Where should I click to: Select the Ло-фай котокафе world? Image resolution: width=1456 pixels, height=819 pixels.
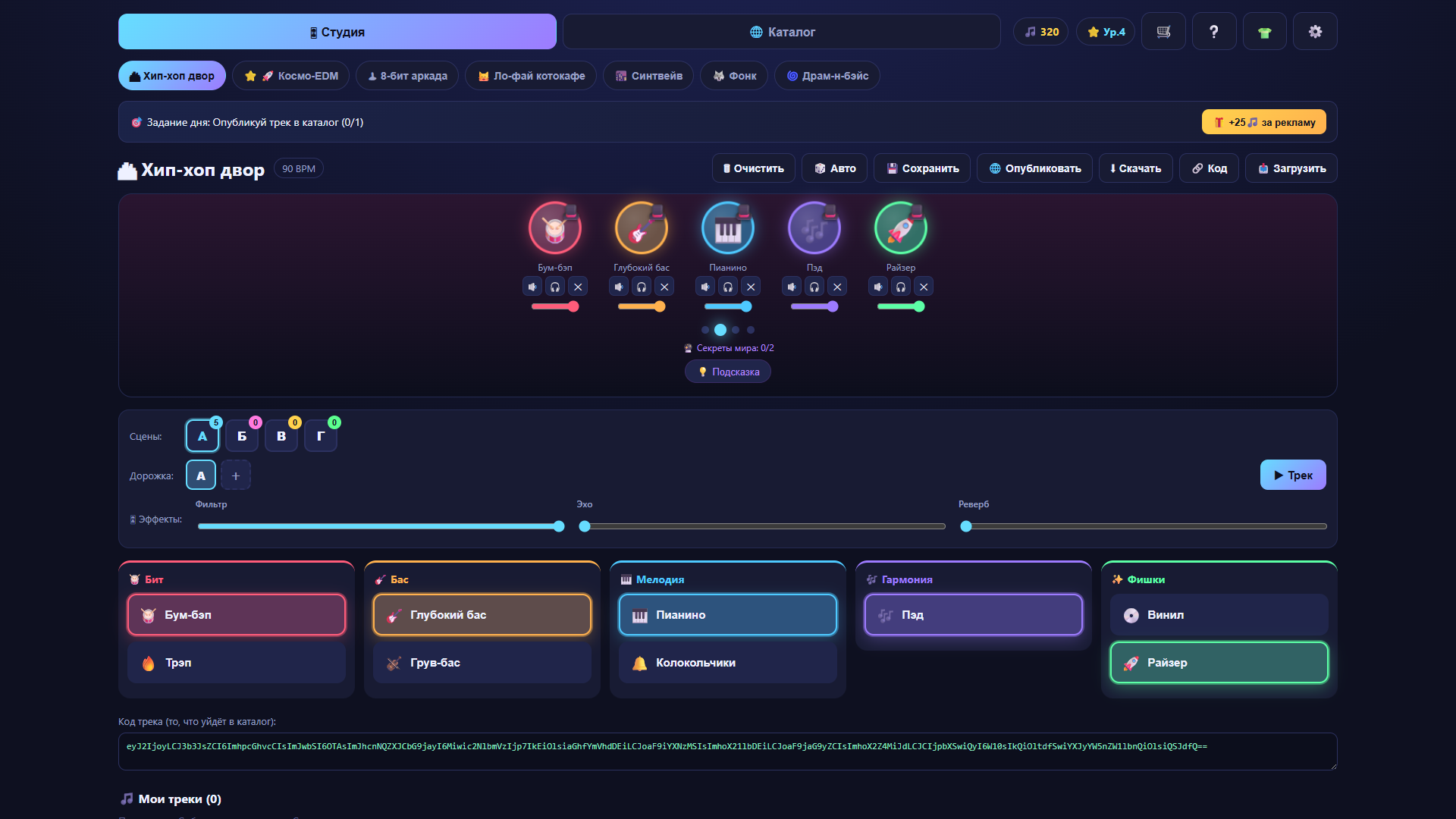pos(531,76)
